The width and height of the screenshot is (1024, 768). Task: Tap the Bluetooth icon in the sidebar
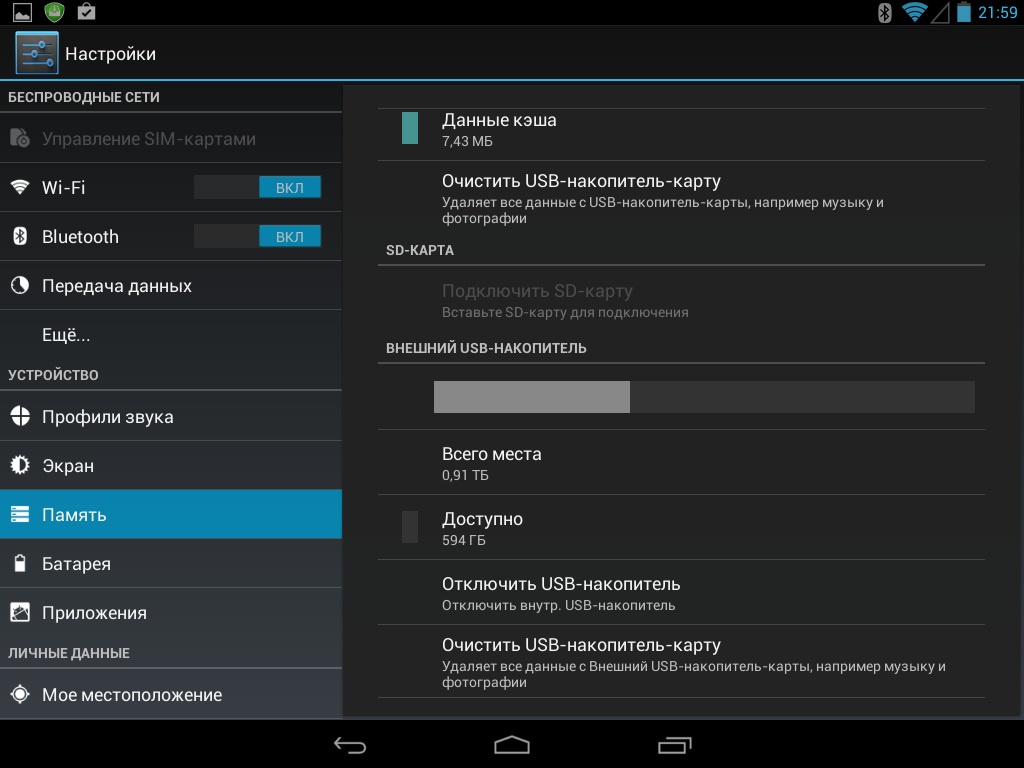(x=20, y=236)
